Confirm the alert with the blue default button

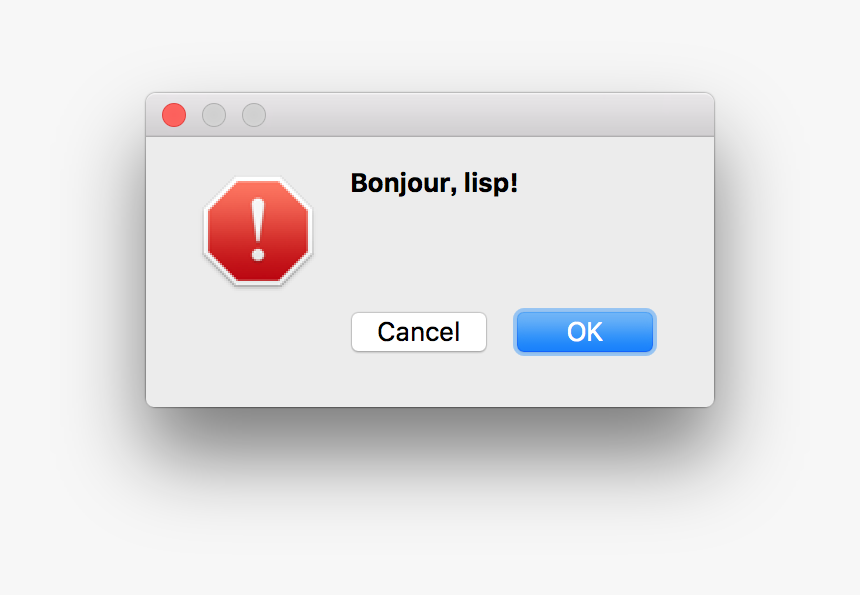point(585,332)
